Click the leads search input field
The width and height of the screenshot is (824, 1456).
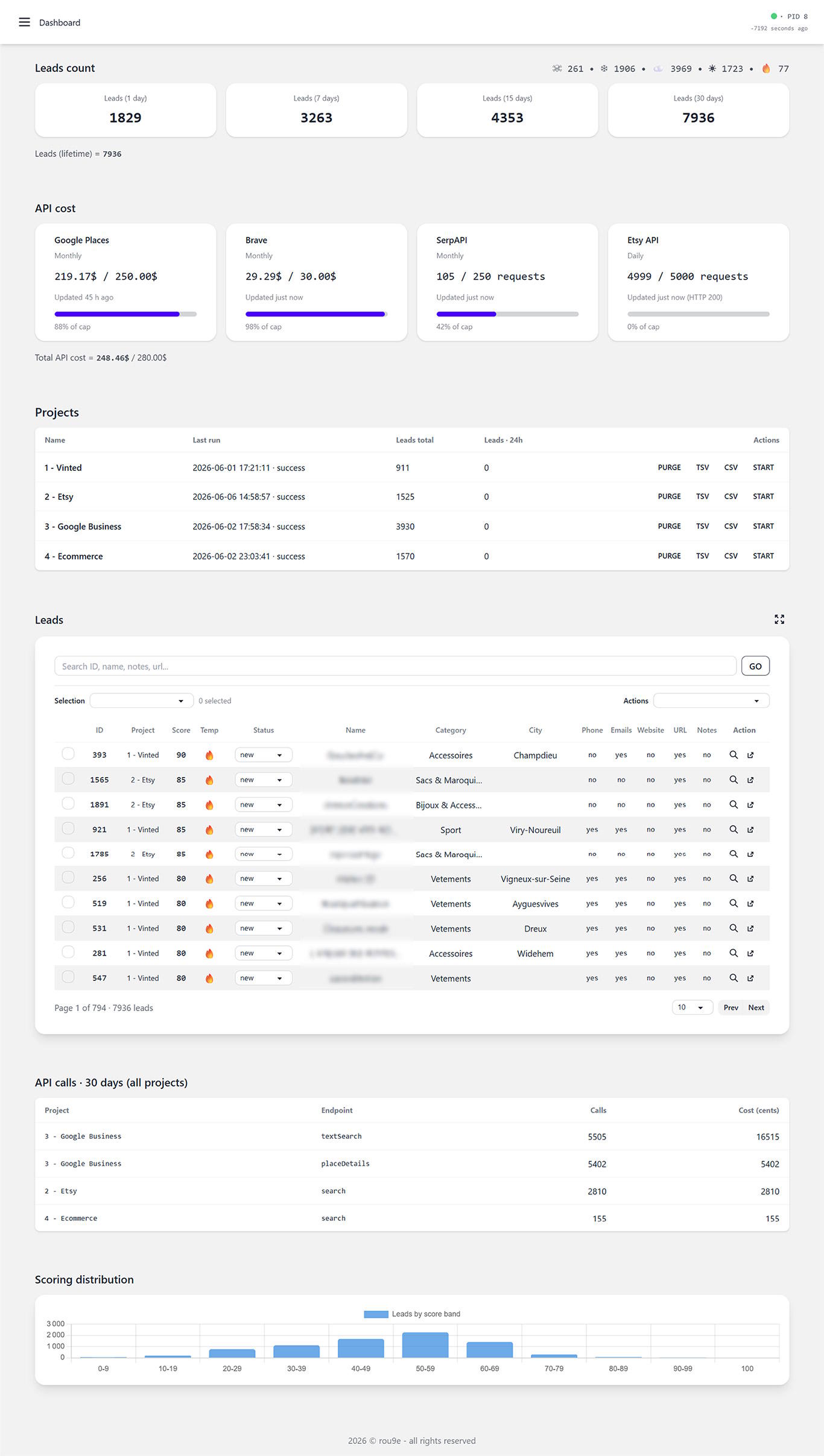tap(395, 666)
